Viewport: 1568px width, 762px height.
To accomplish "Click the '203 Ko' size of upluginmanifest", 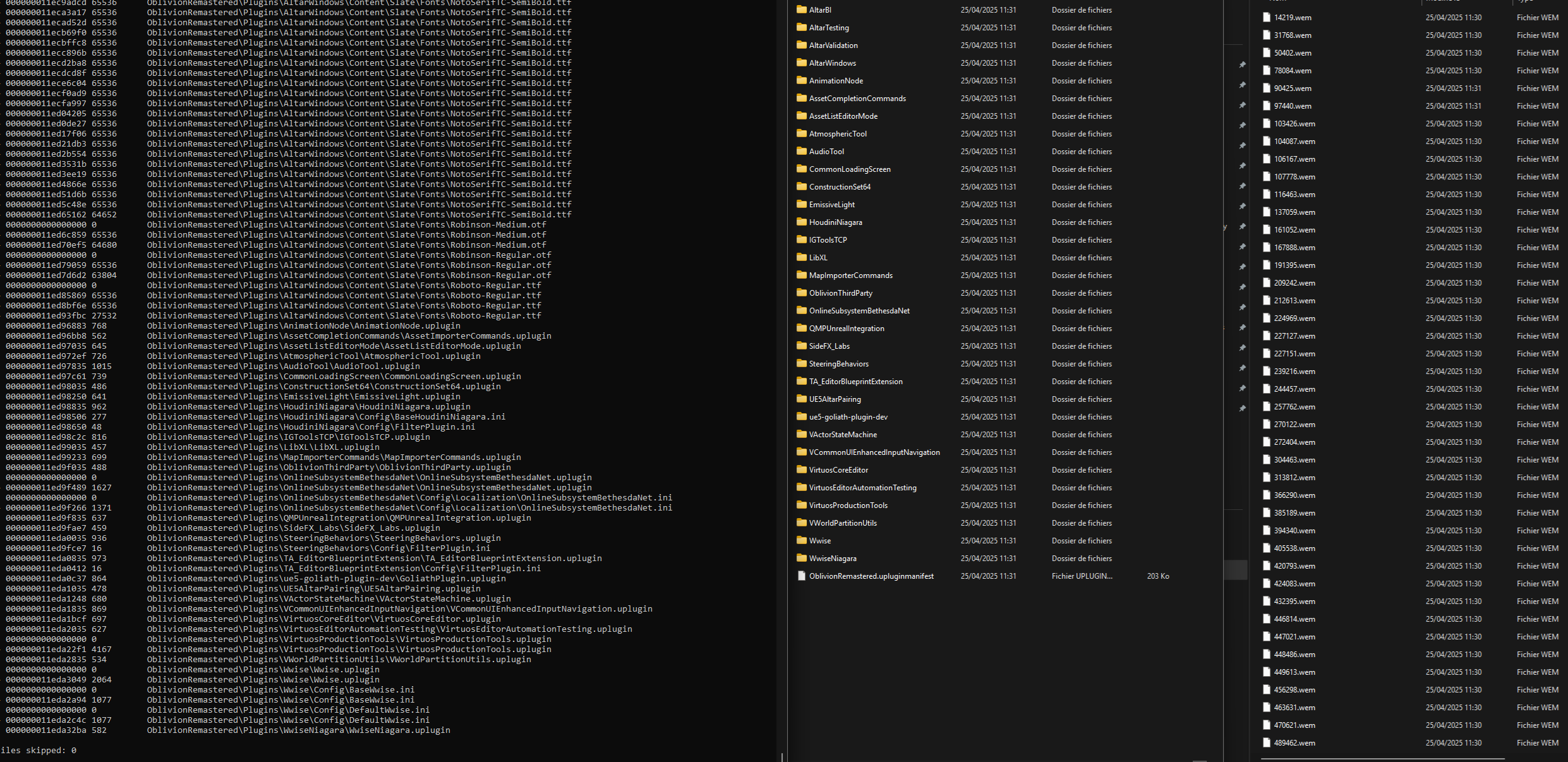I will pyautogui.click(x=1158, y=576).
